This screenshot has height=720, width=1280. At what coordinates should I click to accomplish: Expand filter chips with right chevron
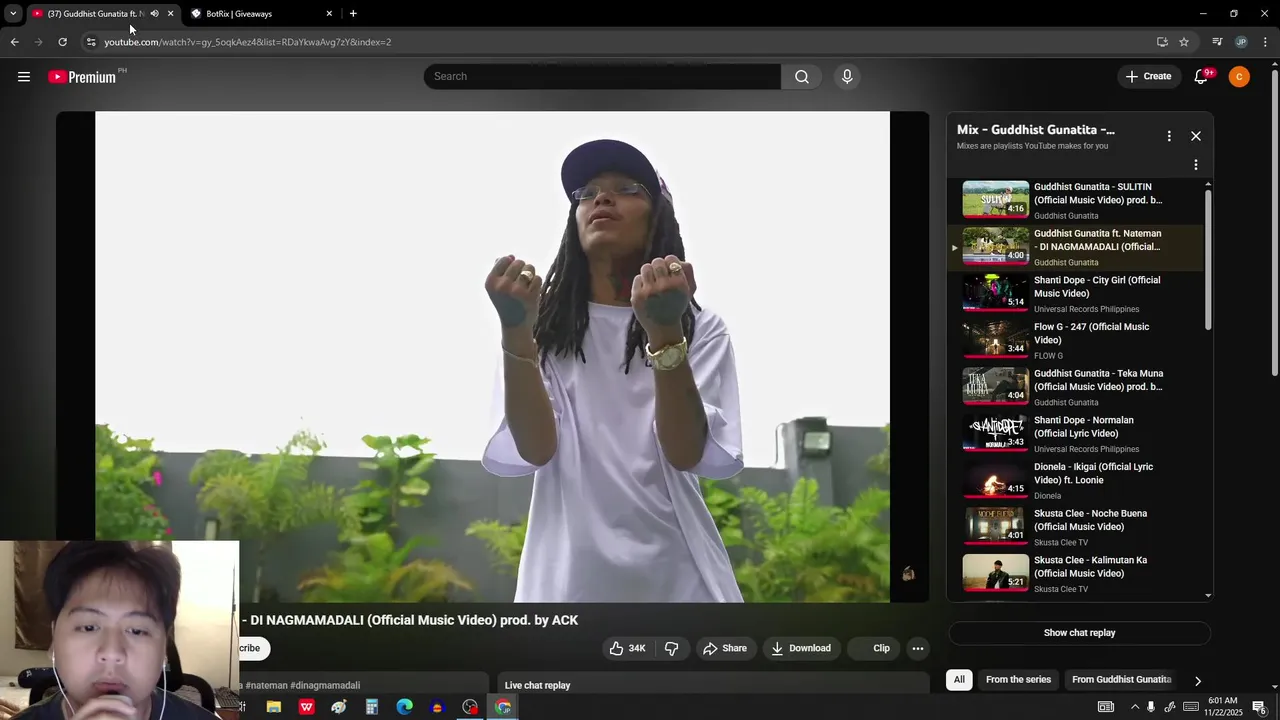(x=1197, y=681)
